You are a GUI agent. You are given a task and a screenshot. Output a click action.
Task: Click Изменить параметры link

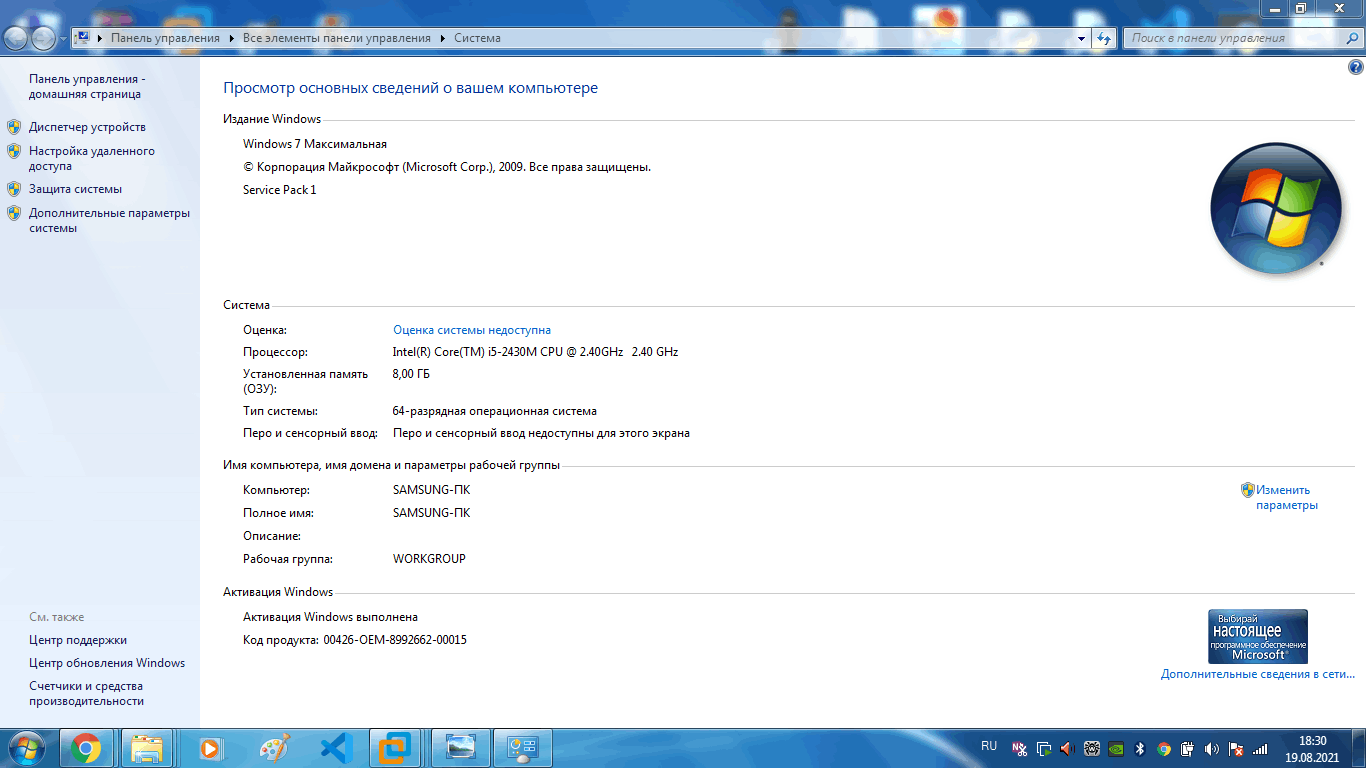(x=1287, y=497)
